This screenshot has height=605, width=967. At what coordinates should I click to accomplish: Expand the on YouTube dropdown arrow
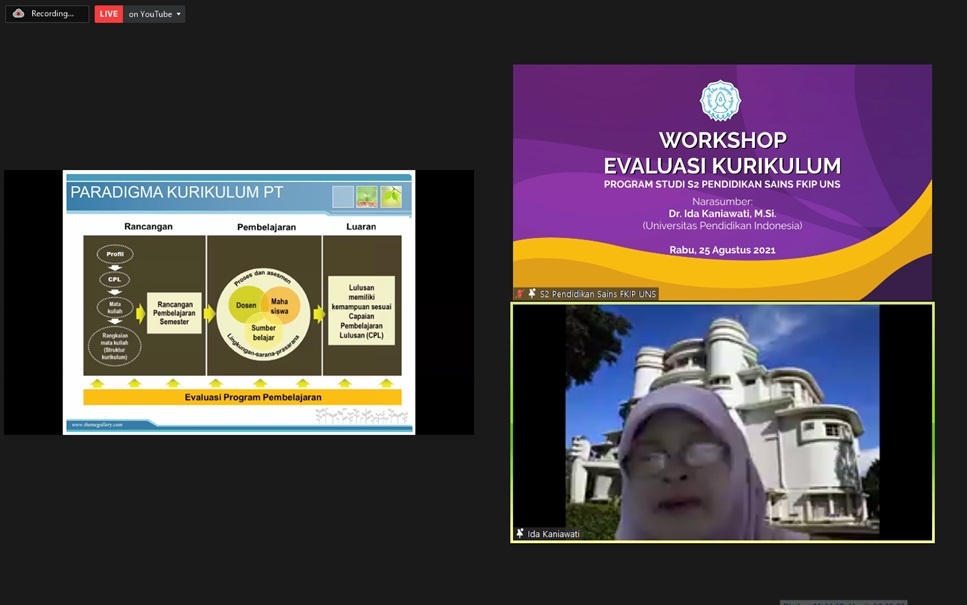pos(179,14)
